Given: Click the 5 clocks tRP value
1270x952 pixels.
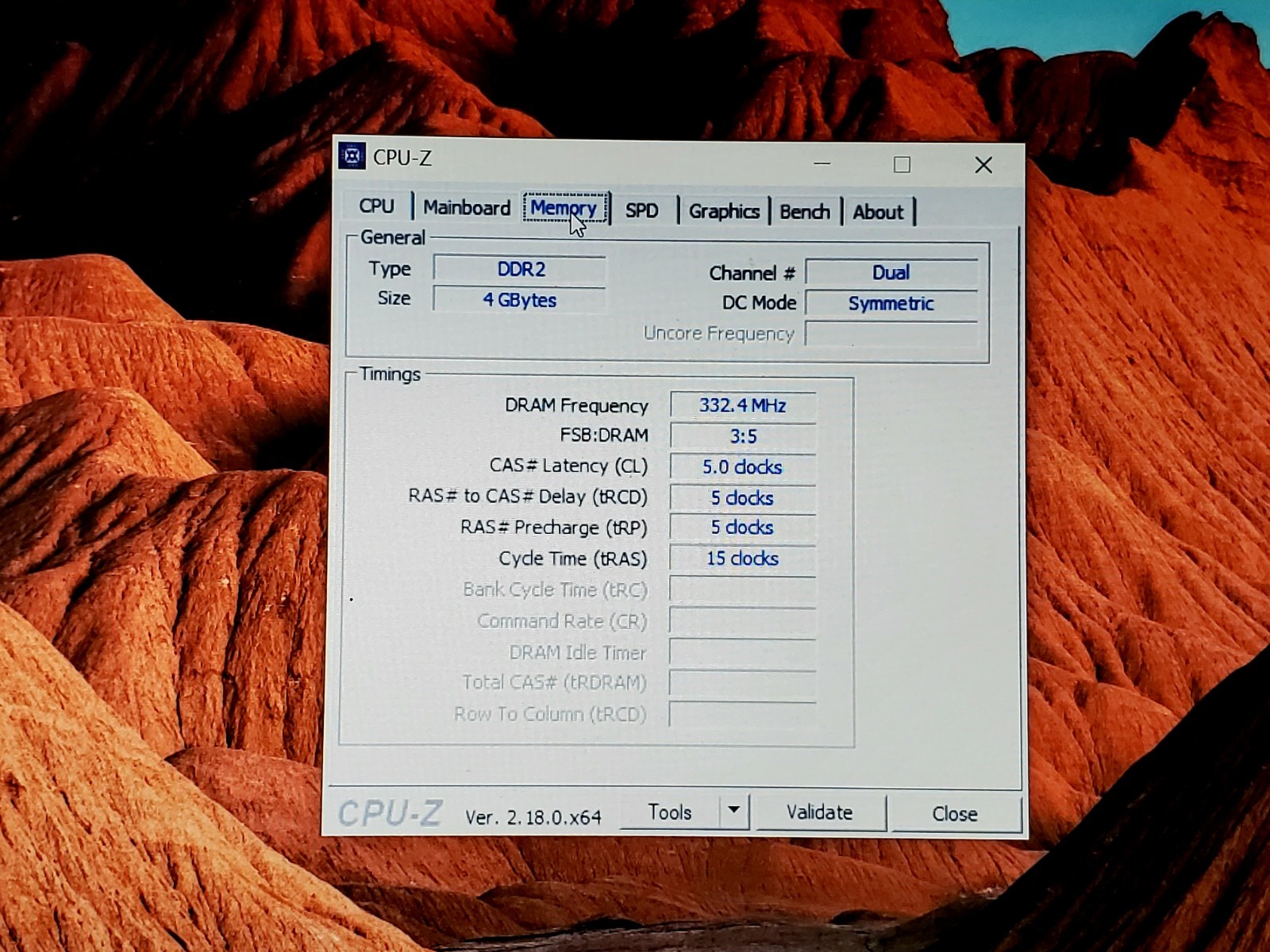Looking at the screenshot, I should click(x=743, y=528).
